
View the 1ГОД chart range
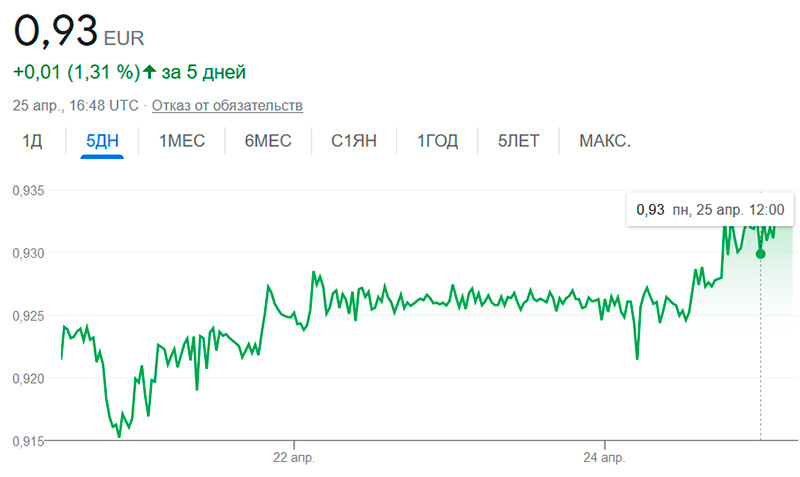(x=437, y=141)
